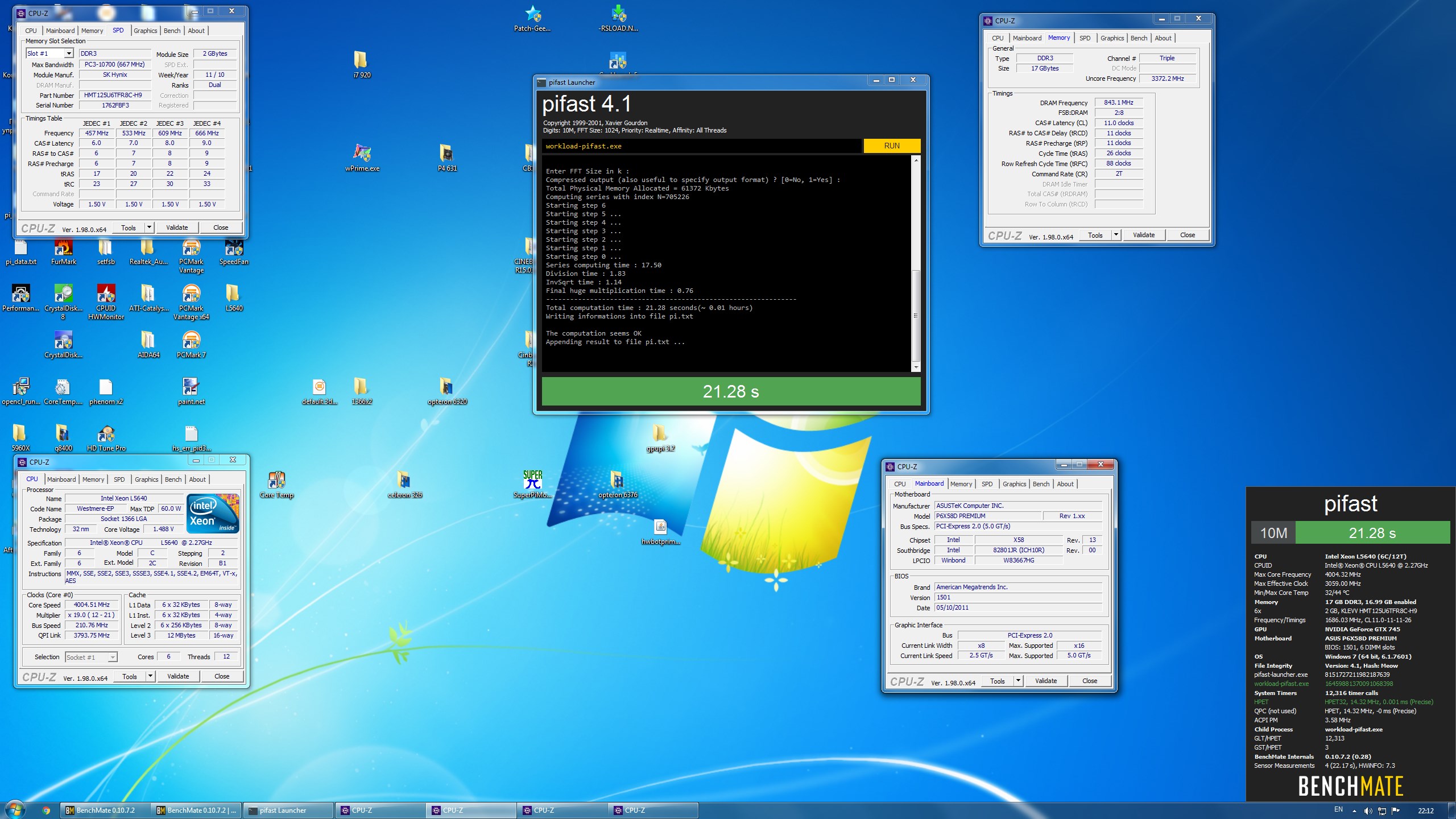Show hidden tray icons arrow
The height and width of the screenshot is (819, 1456).
coord(1354,811)
